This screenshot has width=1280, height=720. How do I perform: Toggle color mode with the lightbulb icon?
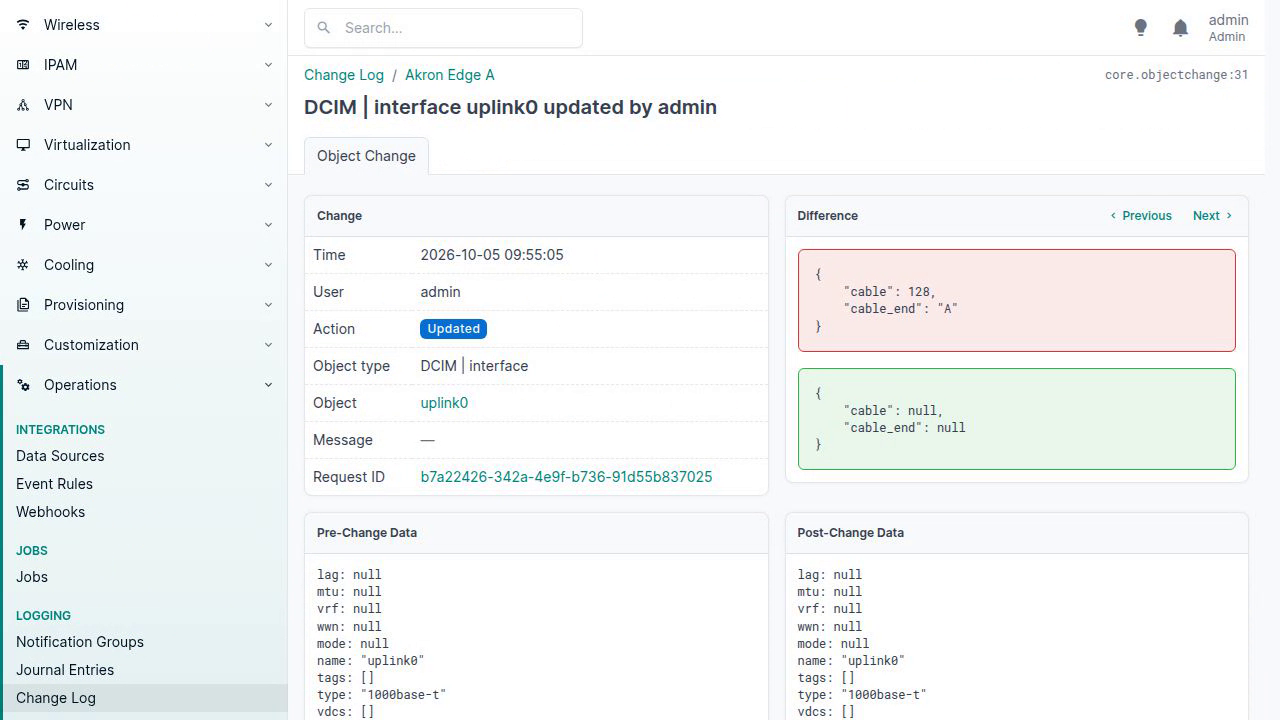point(1140,28)
